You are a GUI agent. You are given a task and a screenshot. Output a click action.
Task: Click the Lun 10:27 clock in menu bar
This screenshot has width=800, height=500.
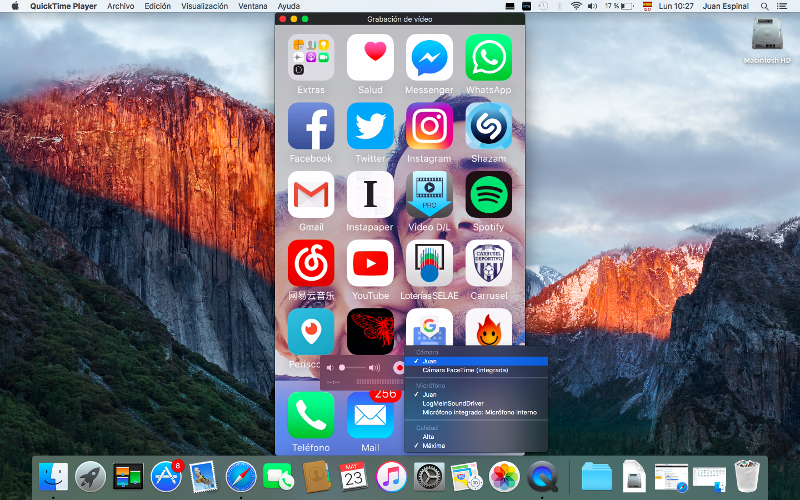tap(676, 6)
